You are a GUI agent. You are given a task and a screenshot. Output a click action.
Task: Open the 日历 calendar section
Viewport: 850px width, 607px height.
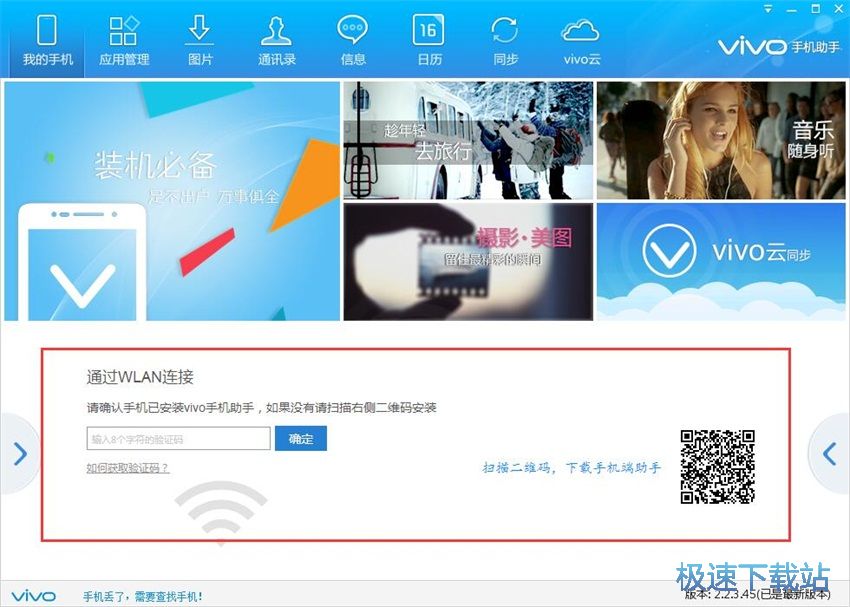pos(429,41)
